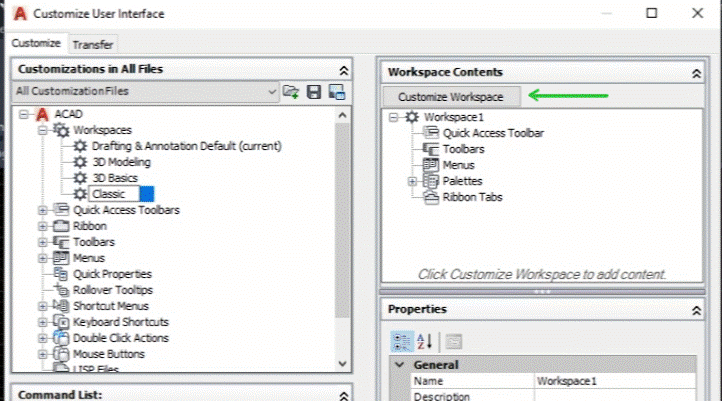The height and width of the screenshot is (401, 722).
Task: Select Rollover Tooltips in the tree
Action: point(113,291)
